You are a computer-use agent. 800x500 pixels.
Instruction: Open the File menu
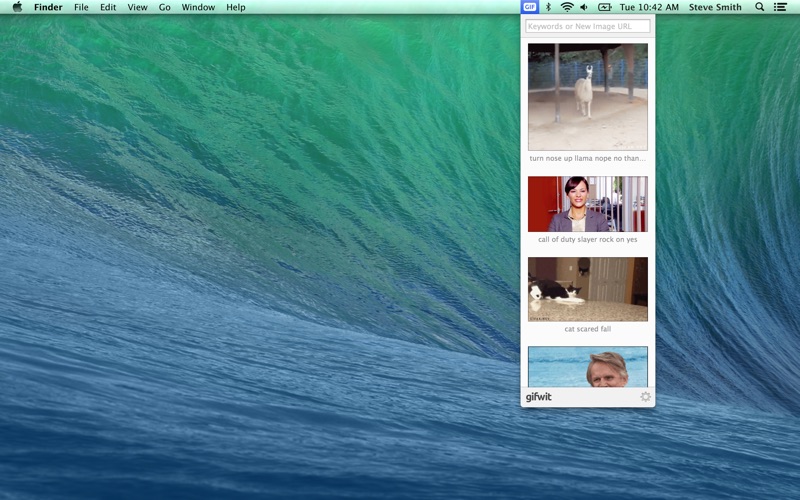81,7
